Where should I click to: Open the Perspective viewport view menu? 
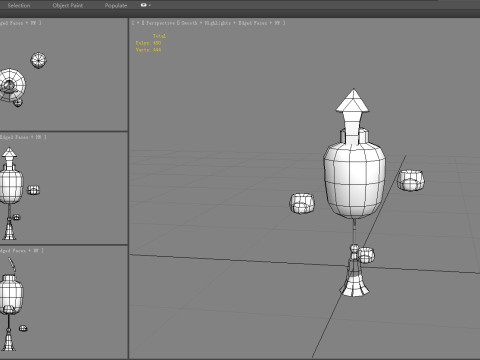coord(160,23)
